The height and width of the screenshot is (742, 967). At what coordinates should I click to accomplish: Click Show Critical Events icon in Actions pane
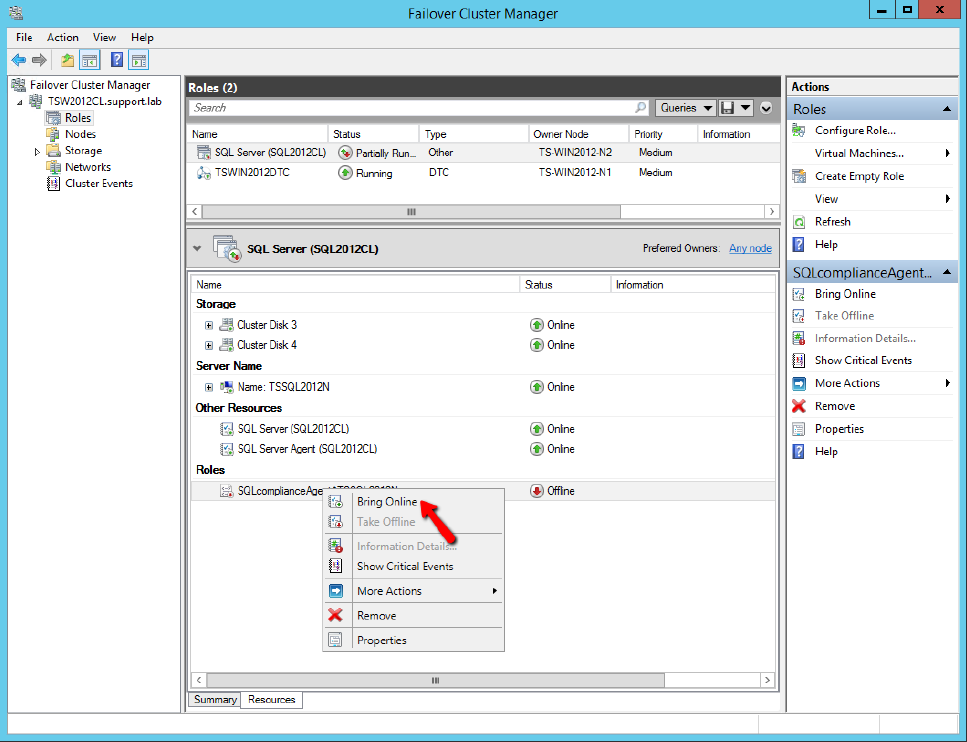tap(799, 360)
